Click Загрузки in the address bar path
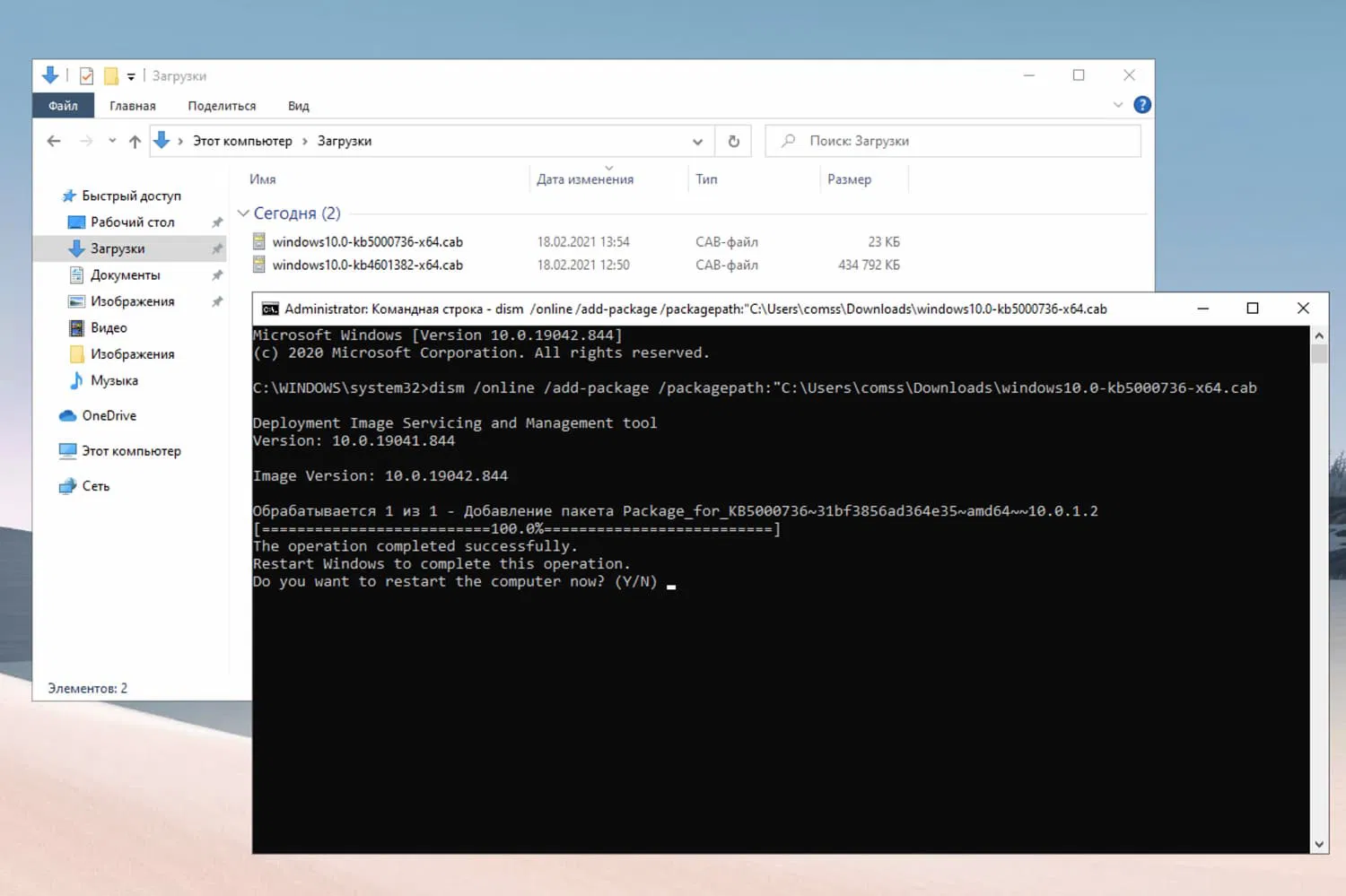1346x896 pixels. (x=345, y=141)
